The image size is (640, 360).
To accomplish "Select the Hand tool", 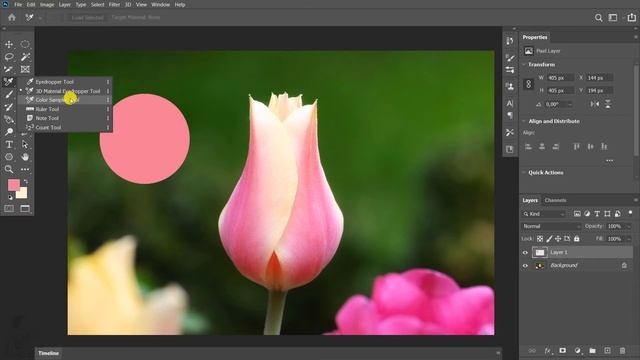I will pyautogui.click(x=25, y=157).
